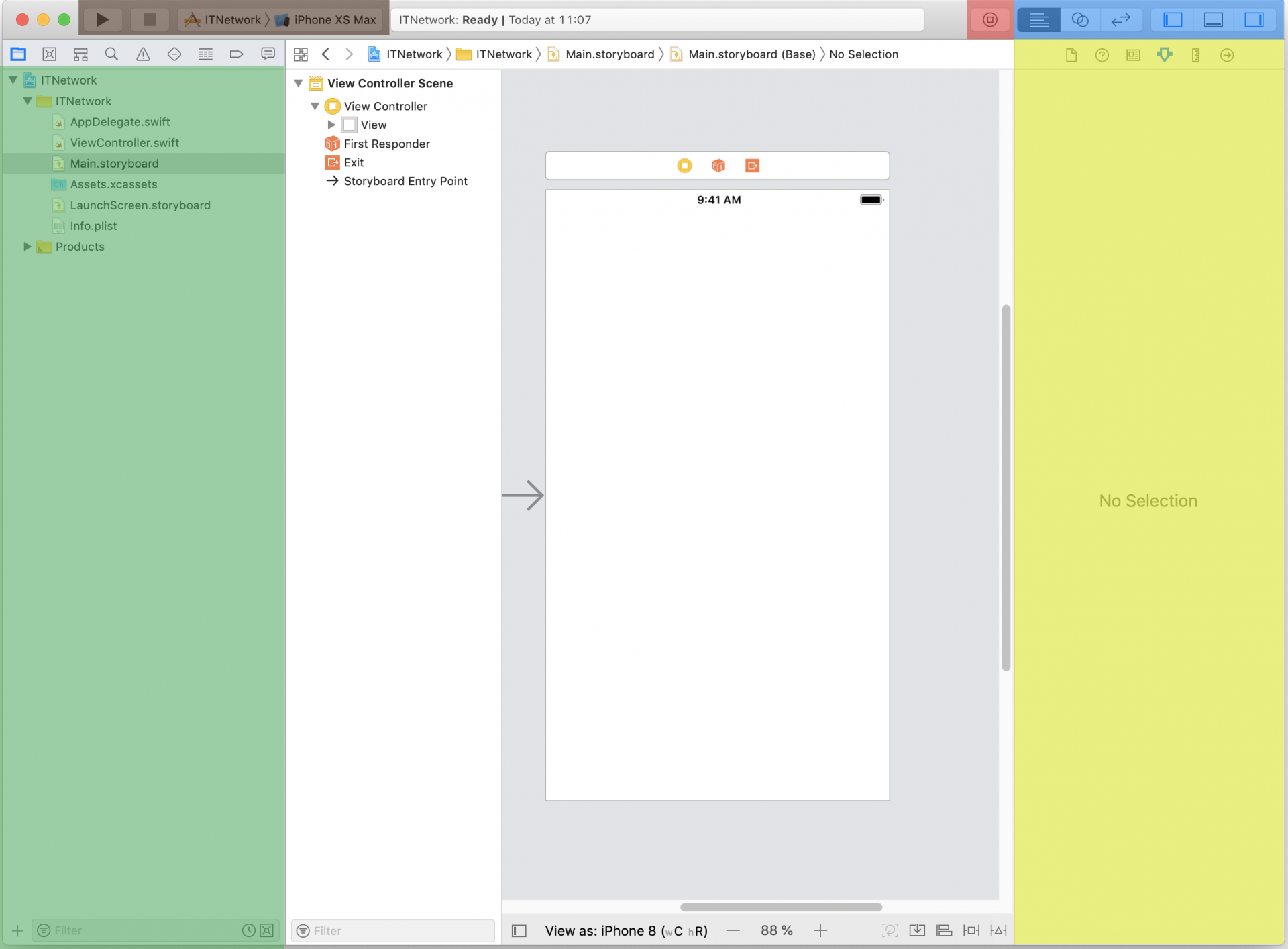
Task: Open the Debug navigator
Action: tap(205, 54)
